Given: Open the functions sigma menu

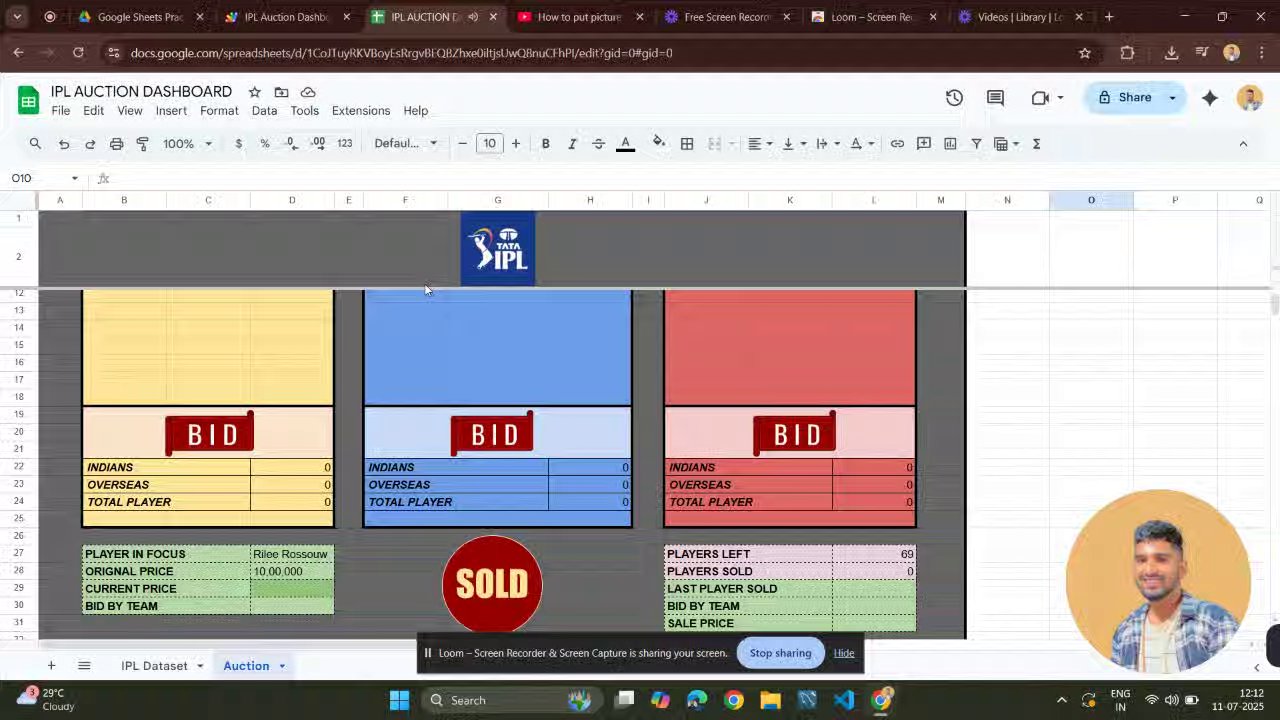Looking at the screenshot, I should pos(1036,144).
